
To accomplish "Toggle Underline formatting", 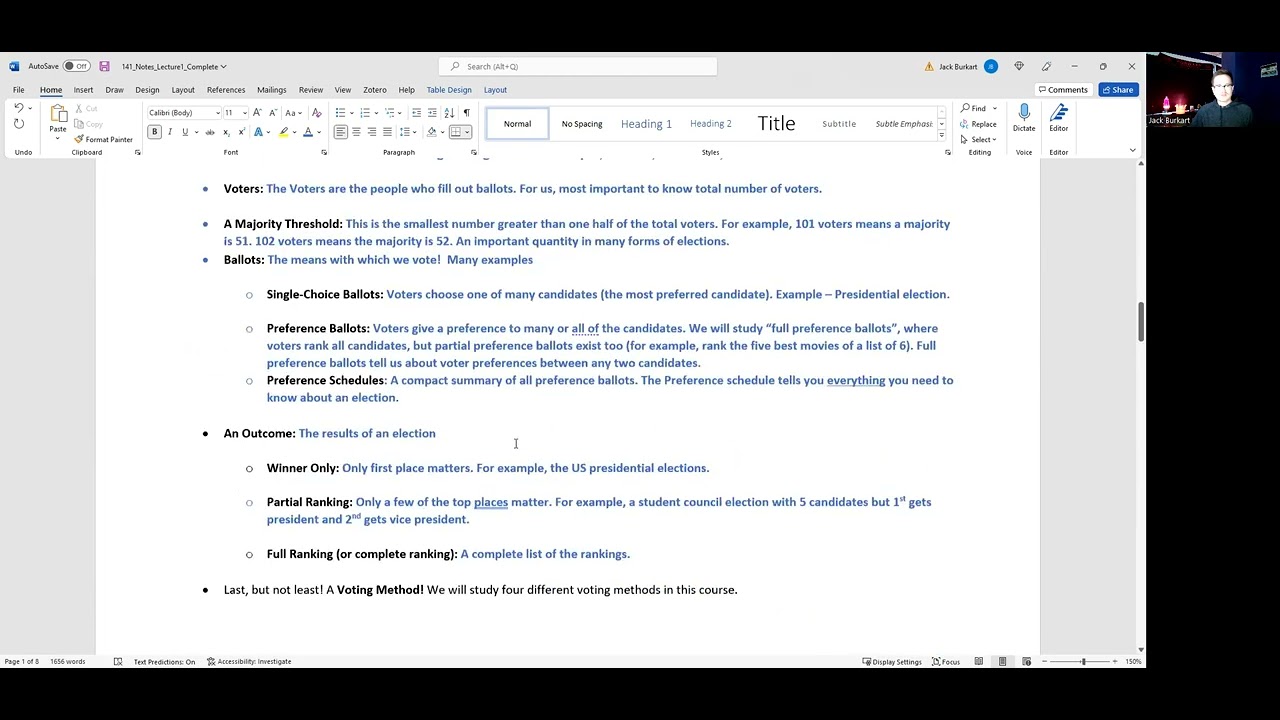I will pos(185,132).
